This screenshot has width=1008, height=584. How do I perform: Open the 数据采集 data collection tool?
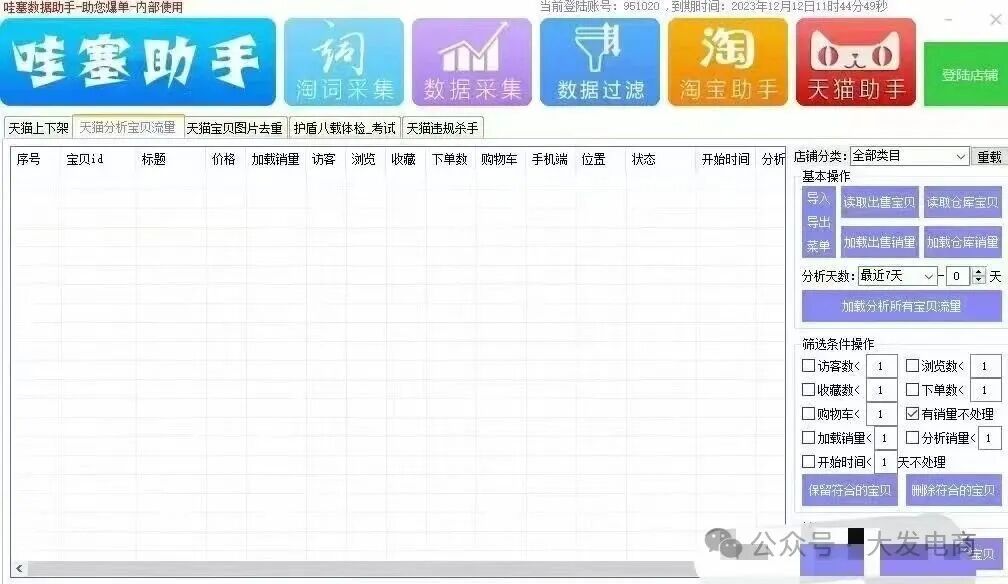click(472, 61)
